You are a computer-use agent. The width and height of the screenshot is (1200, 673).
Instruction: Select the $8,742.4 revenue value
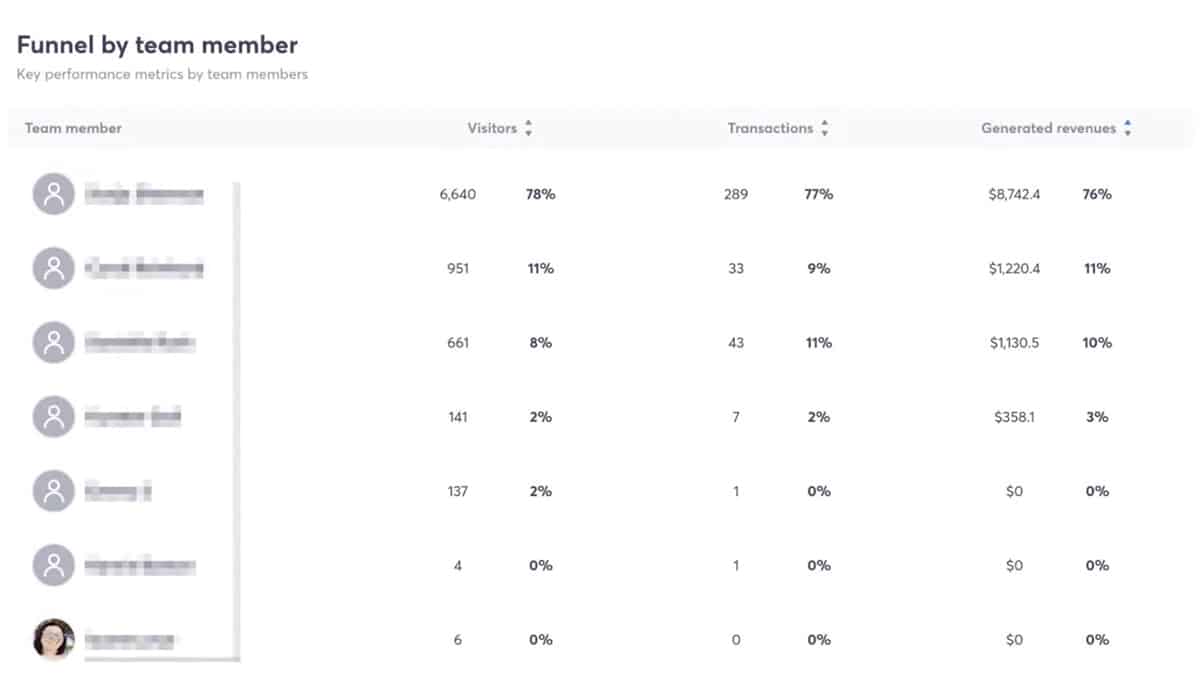[x=1014, y=194]
